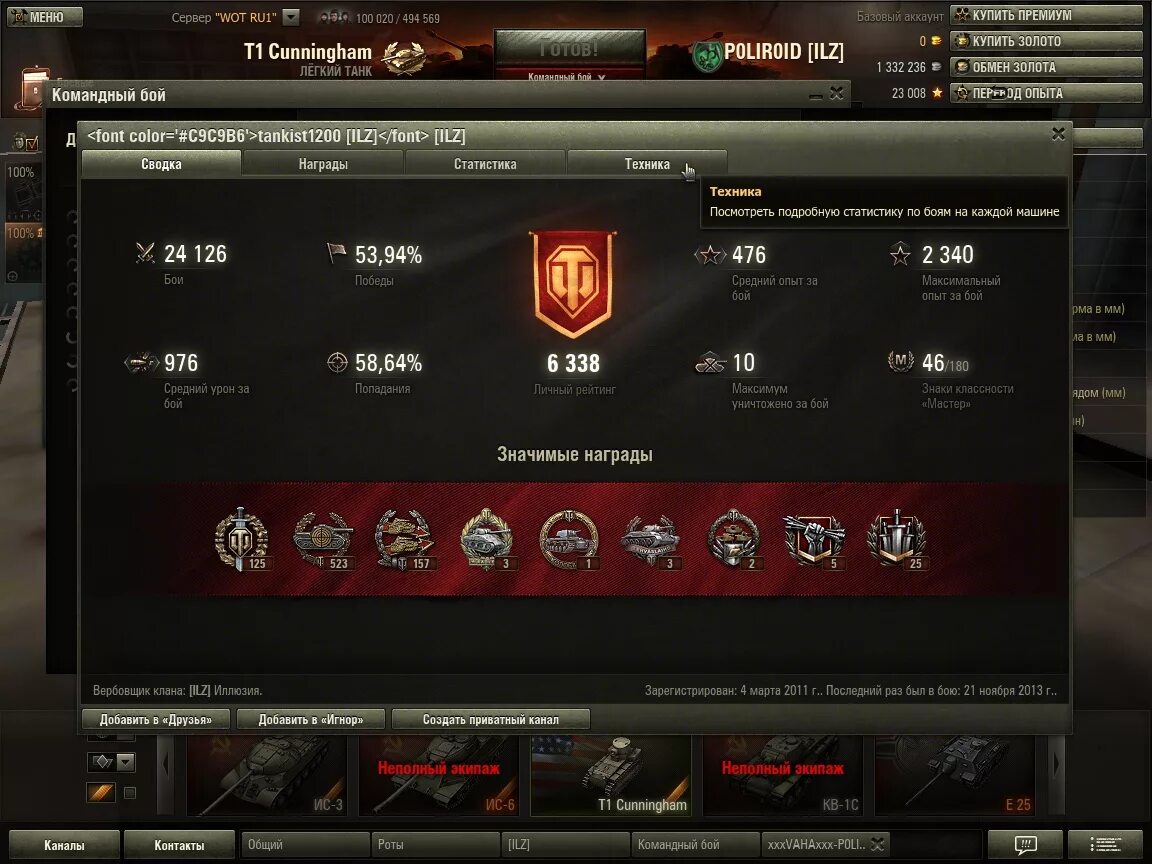Switch to the Техника tab
The image size is (1152, 864).
[x=647, y=164]
